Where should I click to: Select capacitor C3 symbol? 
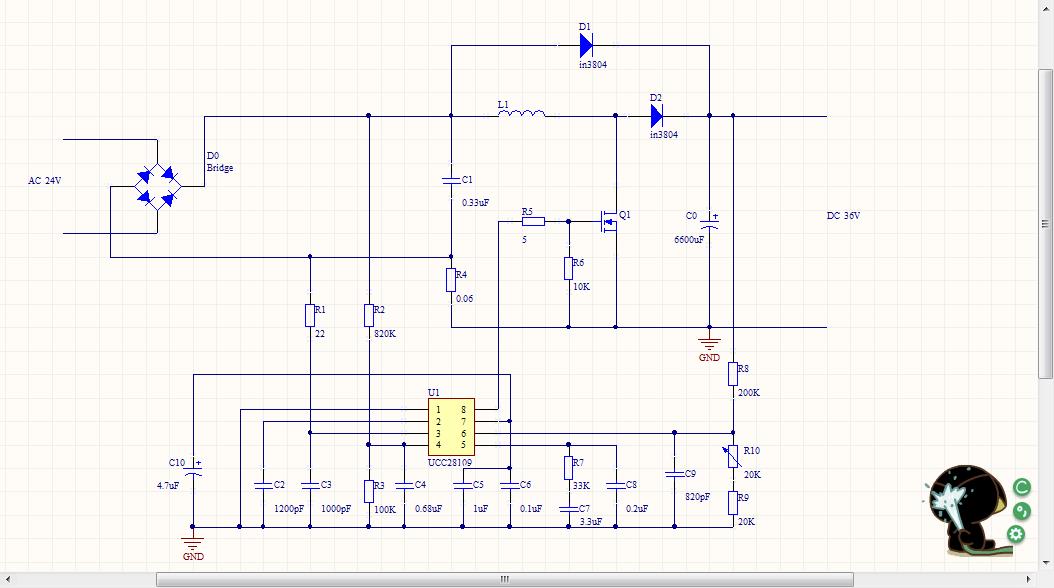(x=310, y=485)
